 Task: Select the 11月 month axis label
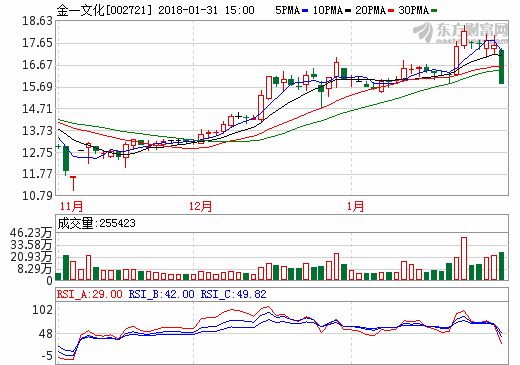tap(71, 206)
